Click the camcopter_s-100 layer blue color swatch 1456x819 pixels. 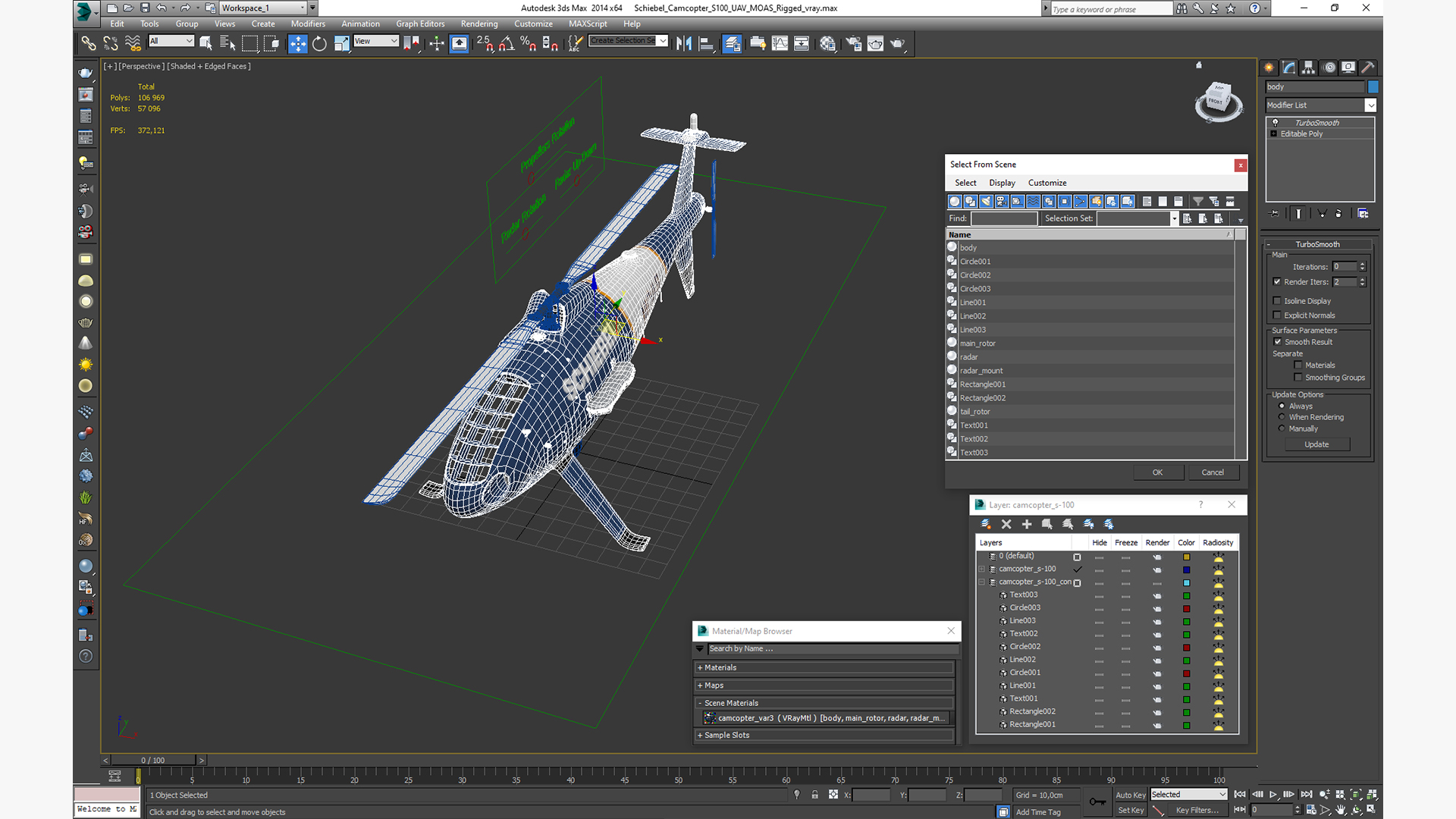[x=1187, y=570]
